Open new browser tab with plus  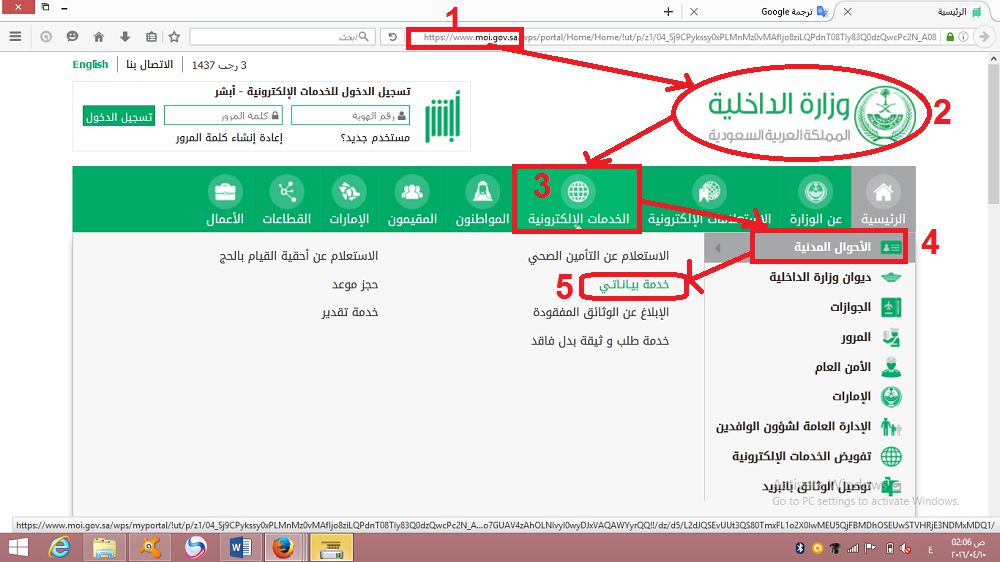[668, 11]
